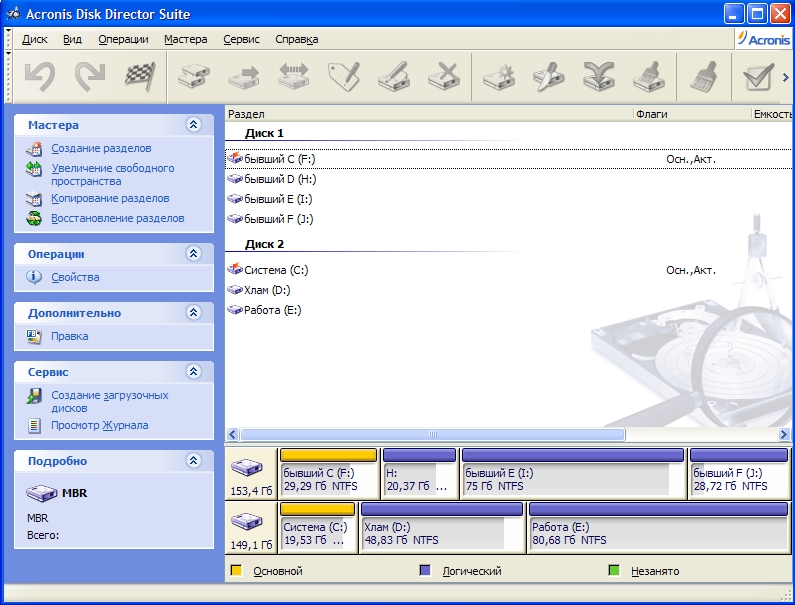
Task: Click the Свойства info icon
Action: tap(34, 277)
